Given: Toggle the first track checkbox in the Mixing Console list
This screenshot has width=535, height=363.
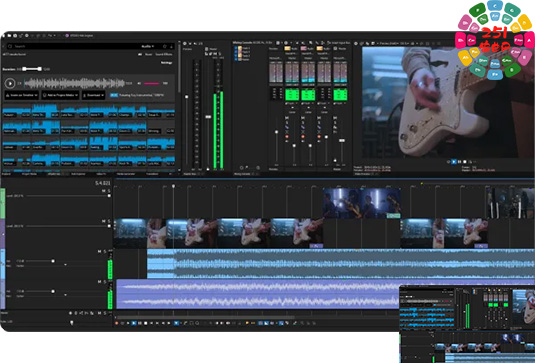Looking at the screenshot, I should (x=236, y=48).
